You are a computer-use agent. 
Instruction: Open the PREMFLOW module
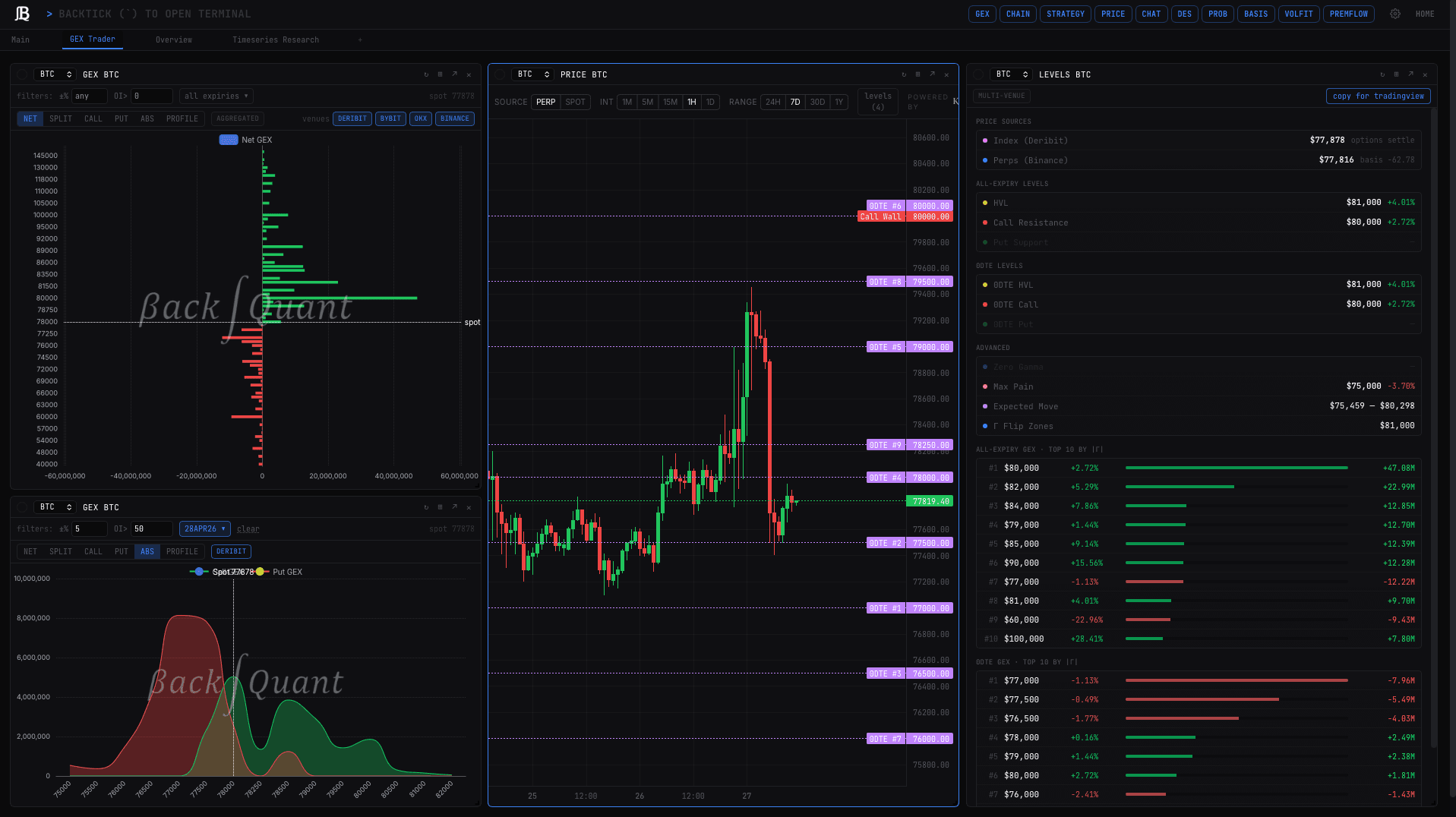click(x=1349, y=14)
